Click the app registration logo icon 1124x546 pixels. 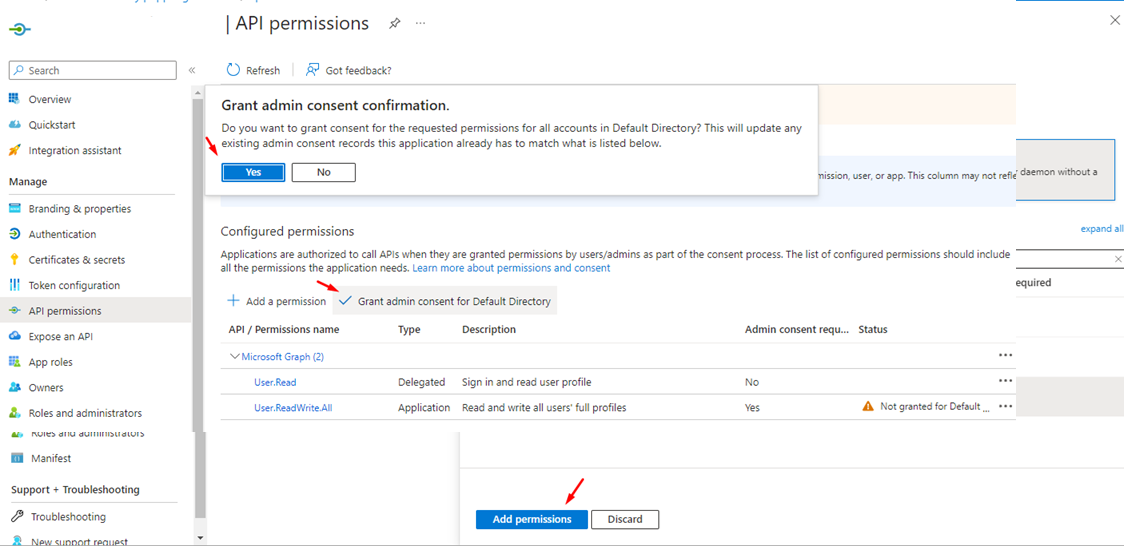(21, 29)
